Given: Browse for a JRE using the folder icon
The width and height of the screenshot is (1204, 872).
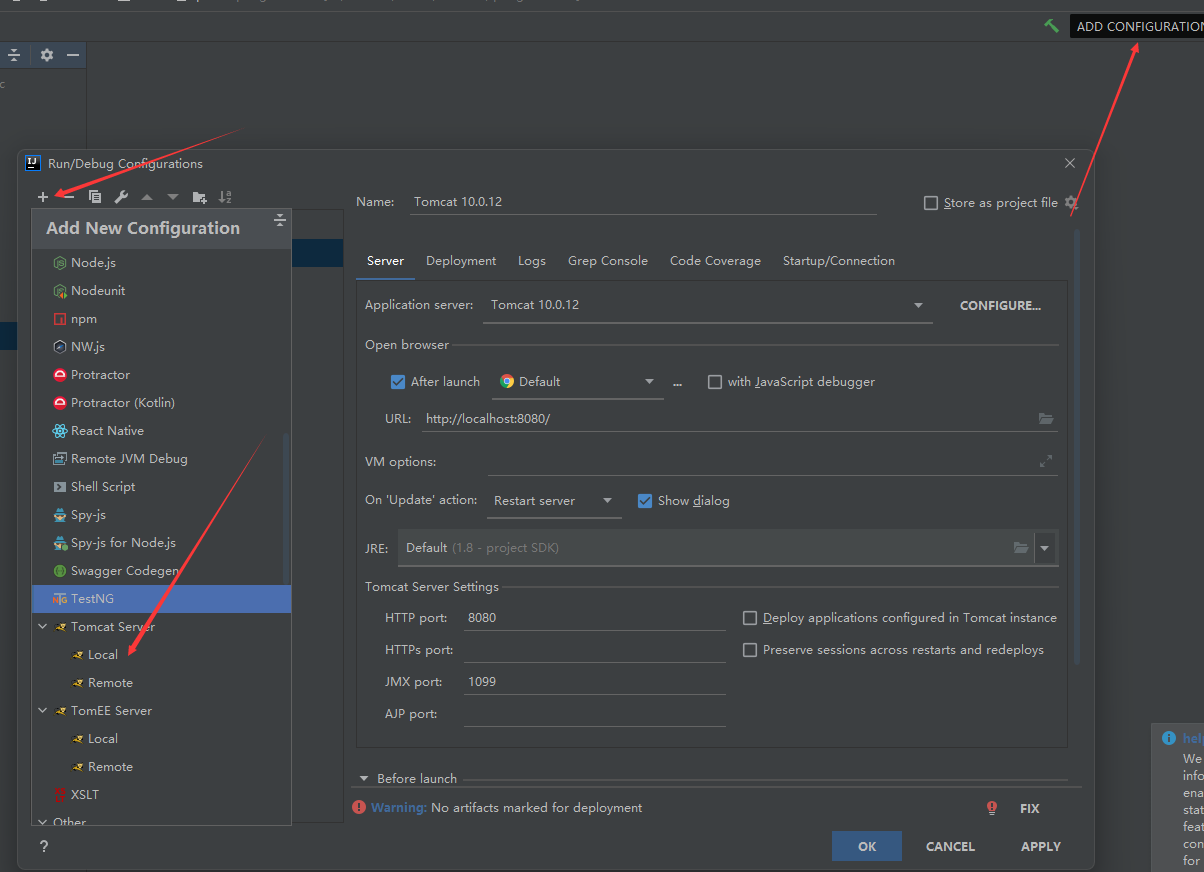Looking at the screenshot, I should 1021,548.
